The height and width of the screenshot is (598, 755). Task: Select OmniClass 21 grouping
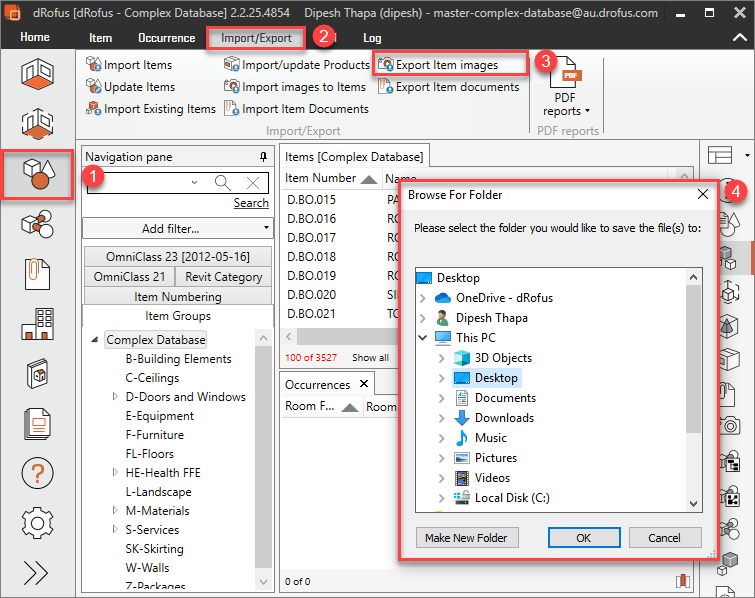coord(129,276)
